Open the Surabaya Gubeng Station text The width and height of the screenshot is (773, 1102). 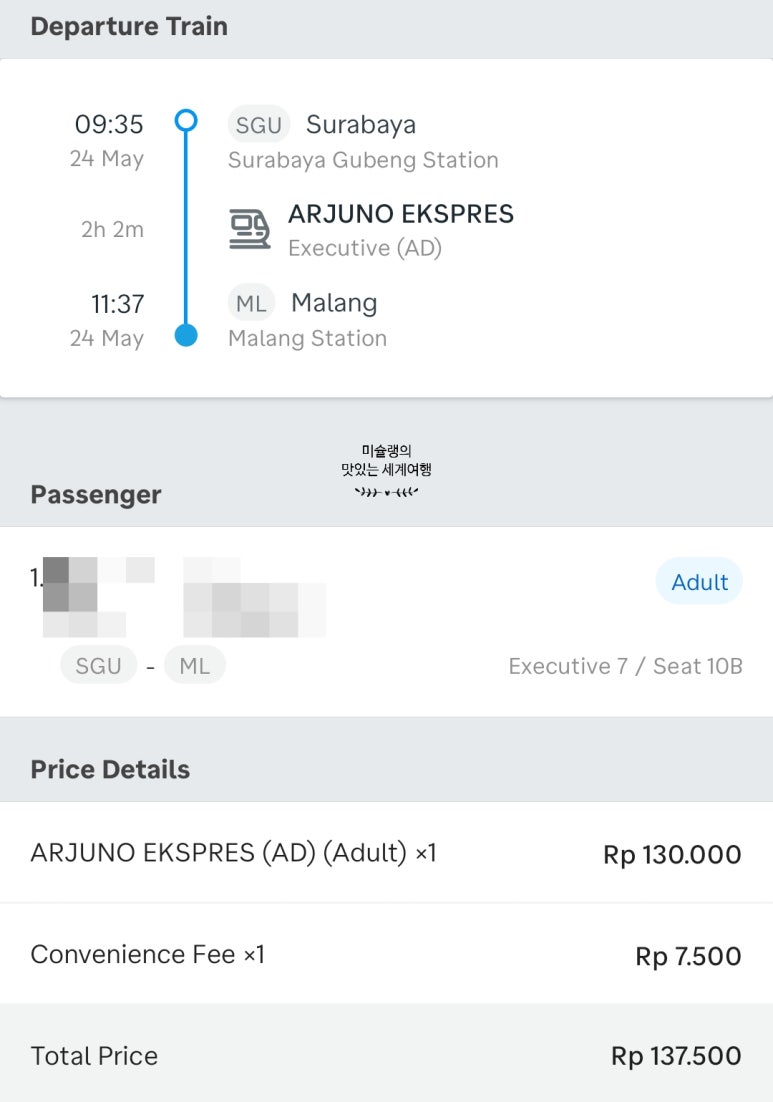pos(363,160)
